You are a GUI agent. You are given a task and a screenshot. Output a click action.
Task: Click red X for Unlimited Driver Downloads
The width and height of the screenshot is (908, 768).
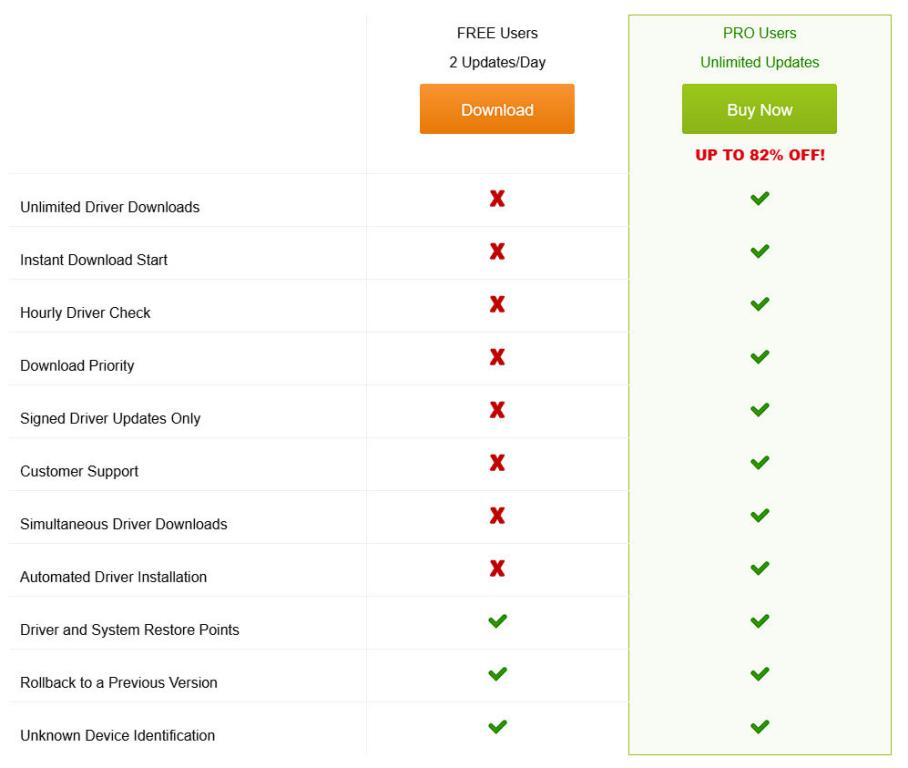coord(497,199)
